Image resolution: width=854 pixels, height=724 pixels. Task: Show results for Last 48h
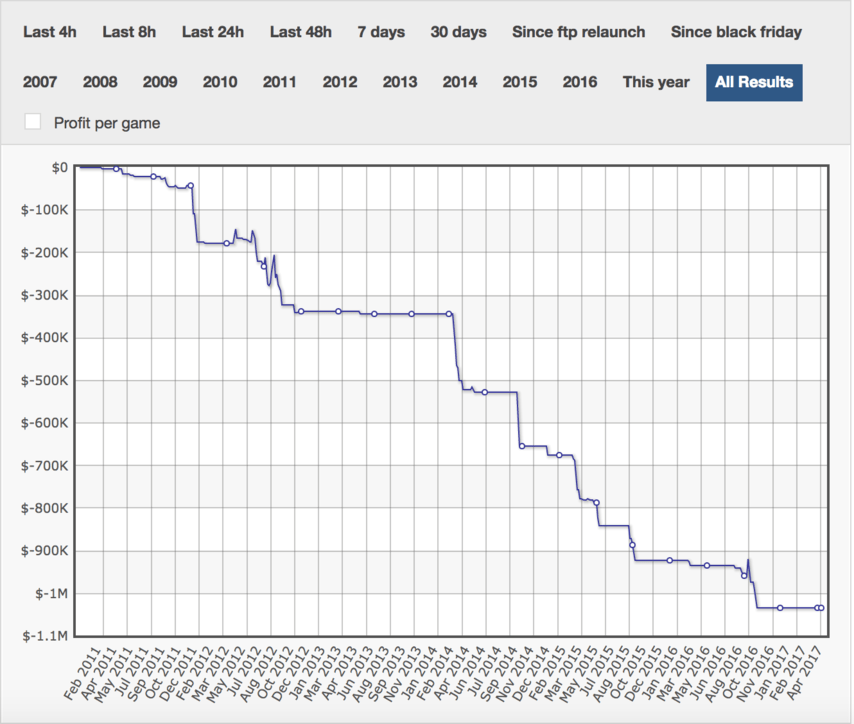click(x=301, y=32)
